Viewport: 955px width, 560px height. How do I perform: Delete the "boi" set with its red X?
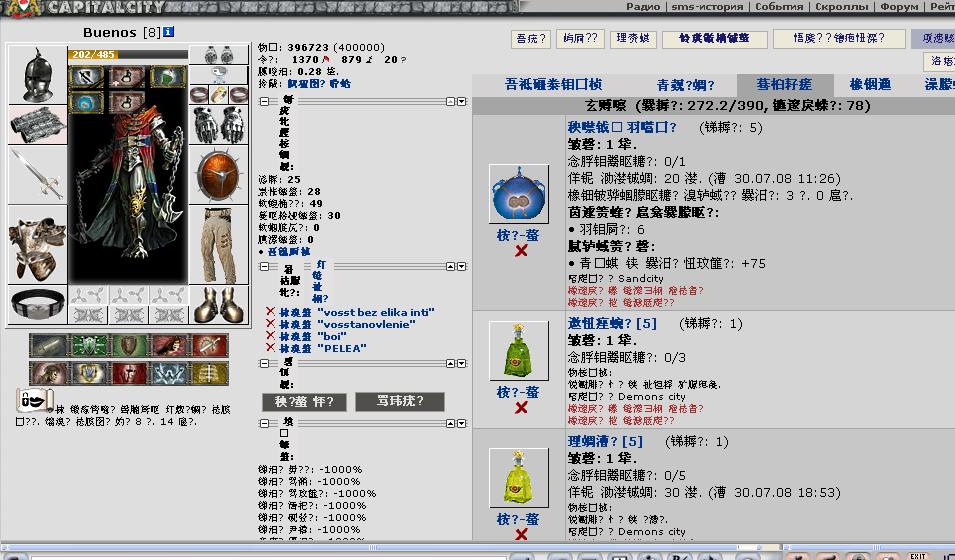[x=270, y=336]
